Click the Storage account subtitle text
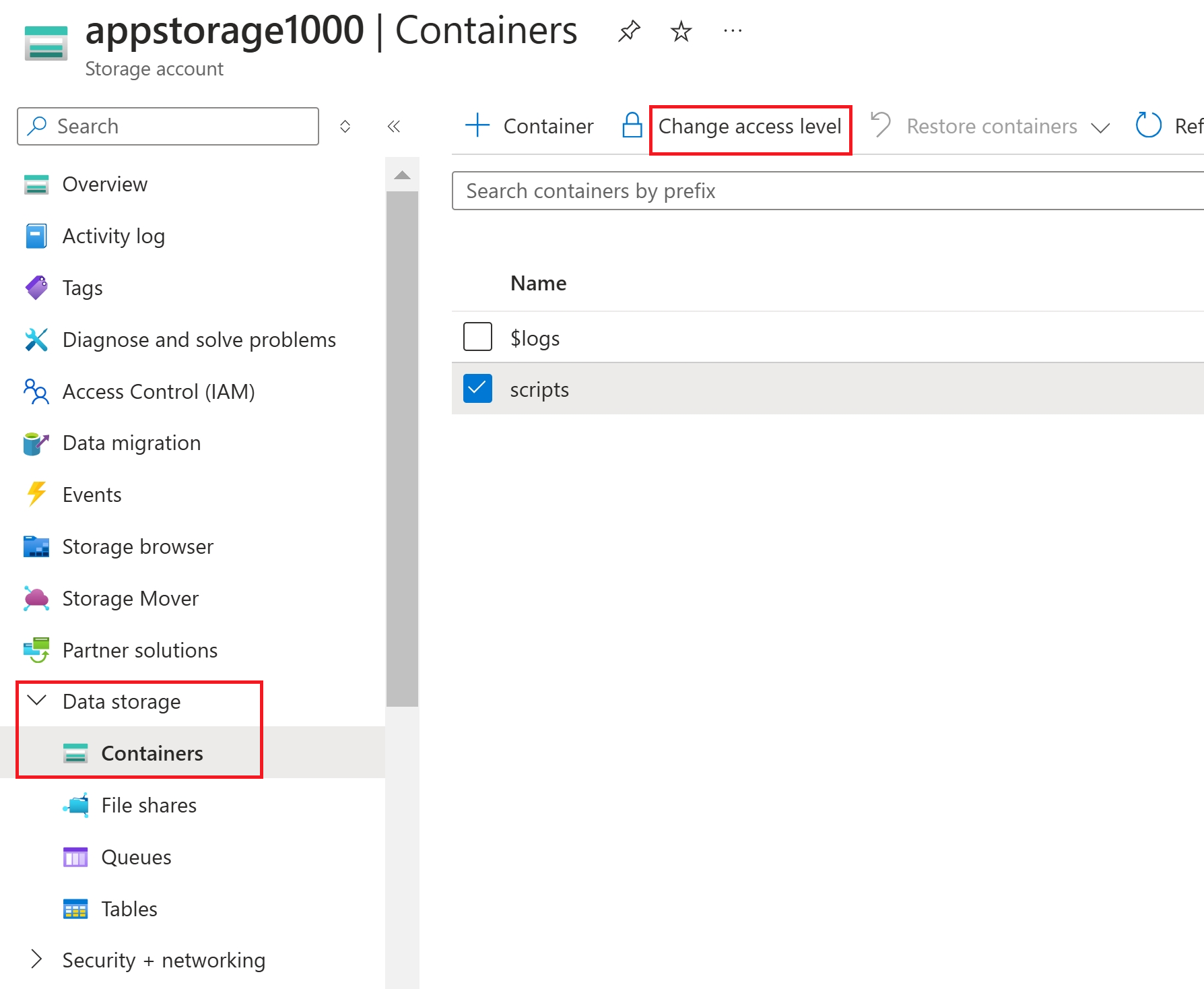The height and width of the screenshot is (989, 1204). (x=154, y=69)
